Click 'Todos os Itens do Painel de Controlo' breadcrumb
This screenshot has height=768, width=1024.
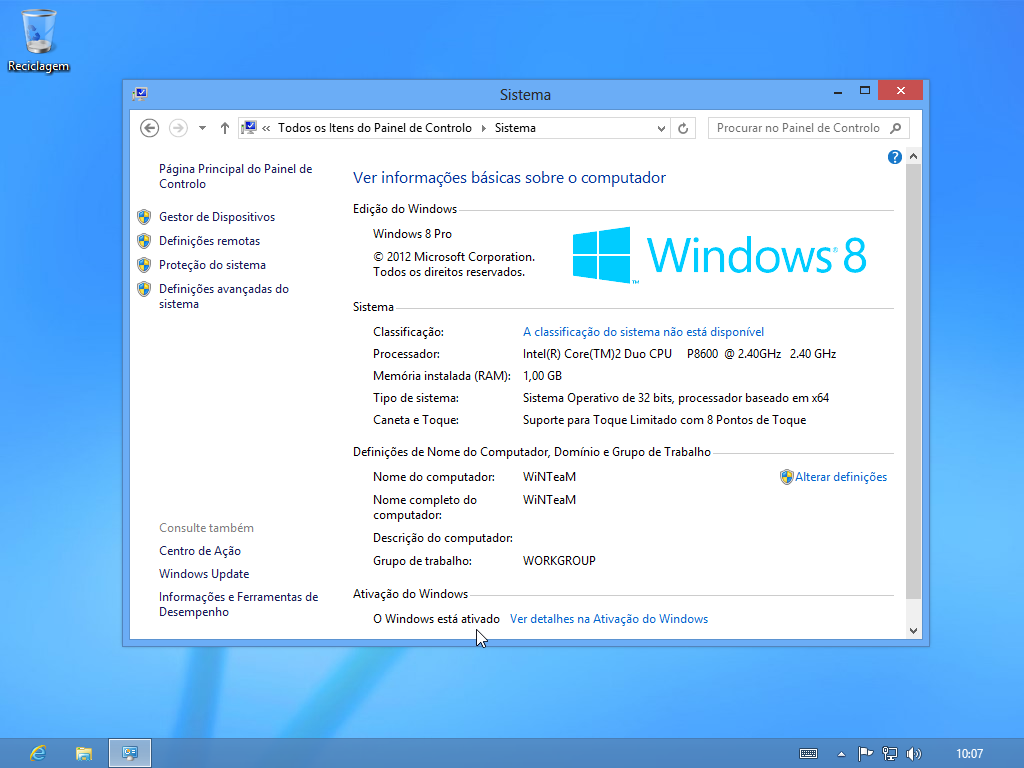tap(375, 128)
